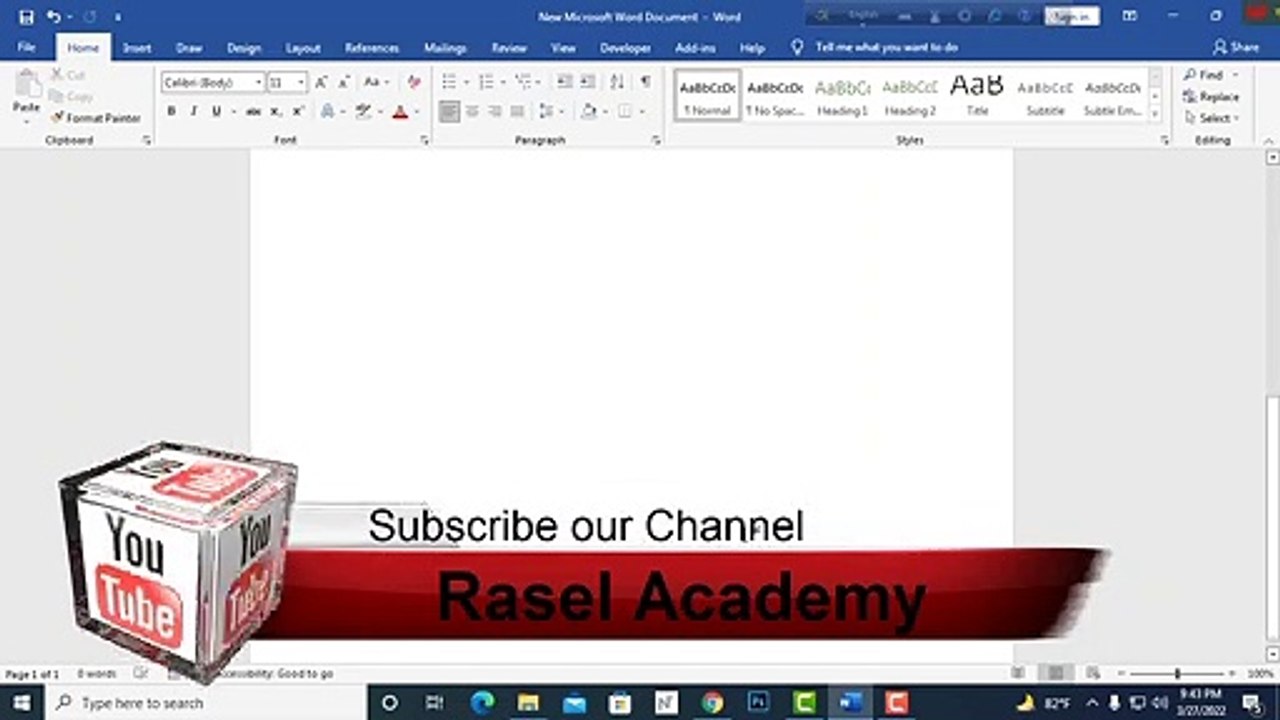Open Microsoft Edge from the taskbar
1280x720 pixels.
click(x=482, y=703)
